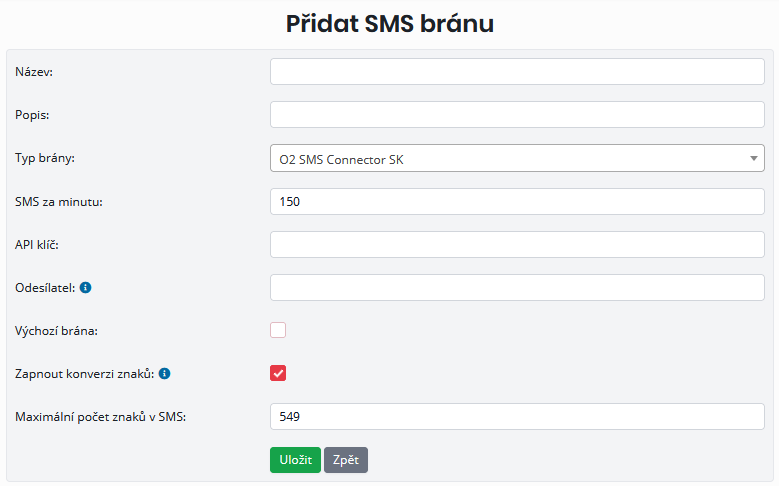Click the "Výchozí brána:" label text
This screenshot has width=779, height=486.
coord(57,330)
